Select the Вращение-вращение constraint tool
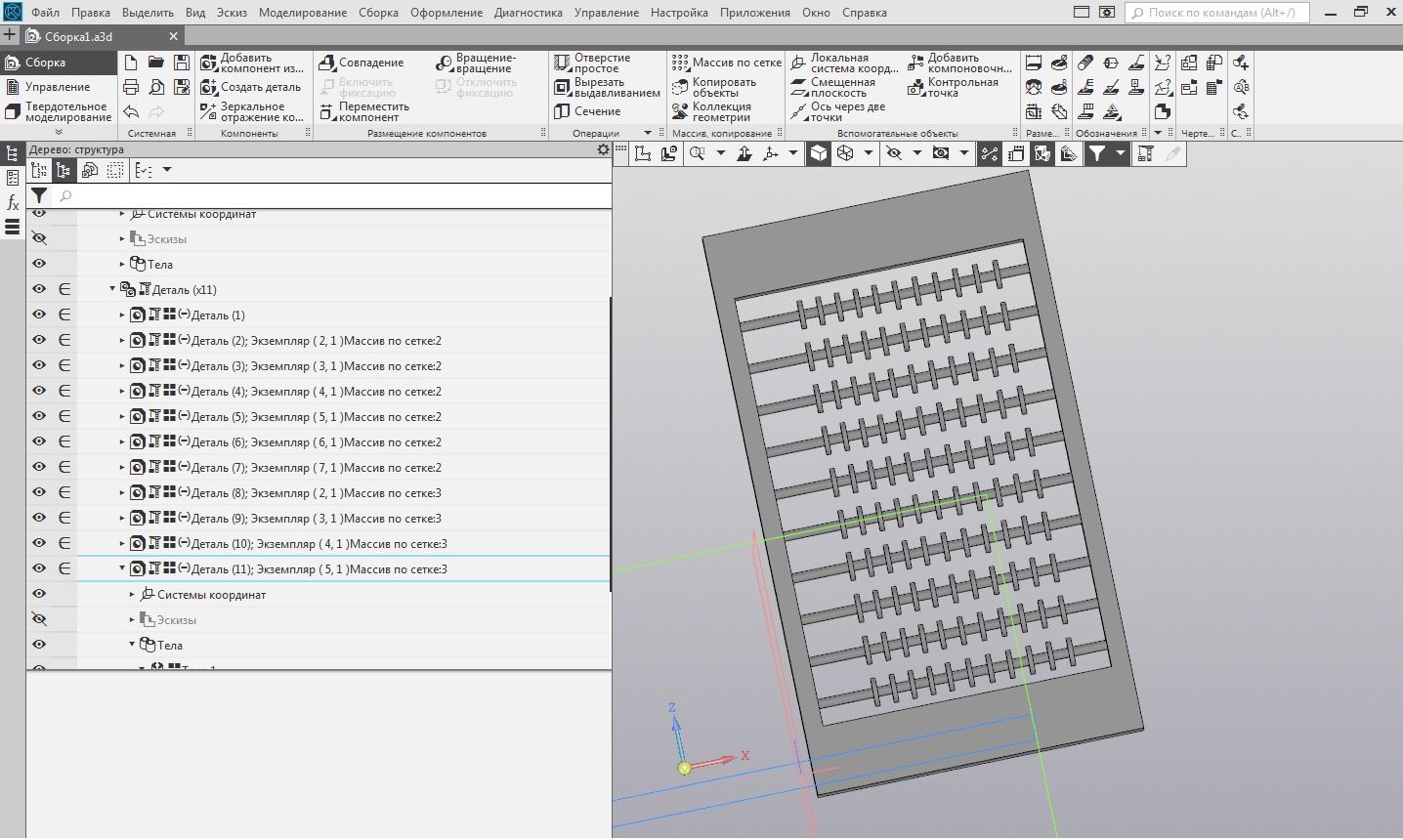The image size is (1403, 840). (477, 63)
